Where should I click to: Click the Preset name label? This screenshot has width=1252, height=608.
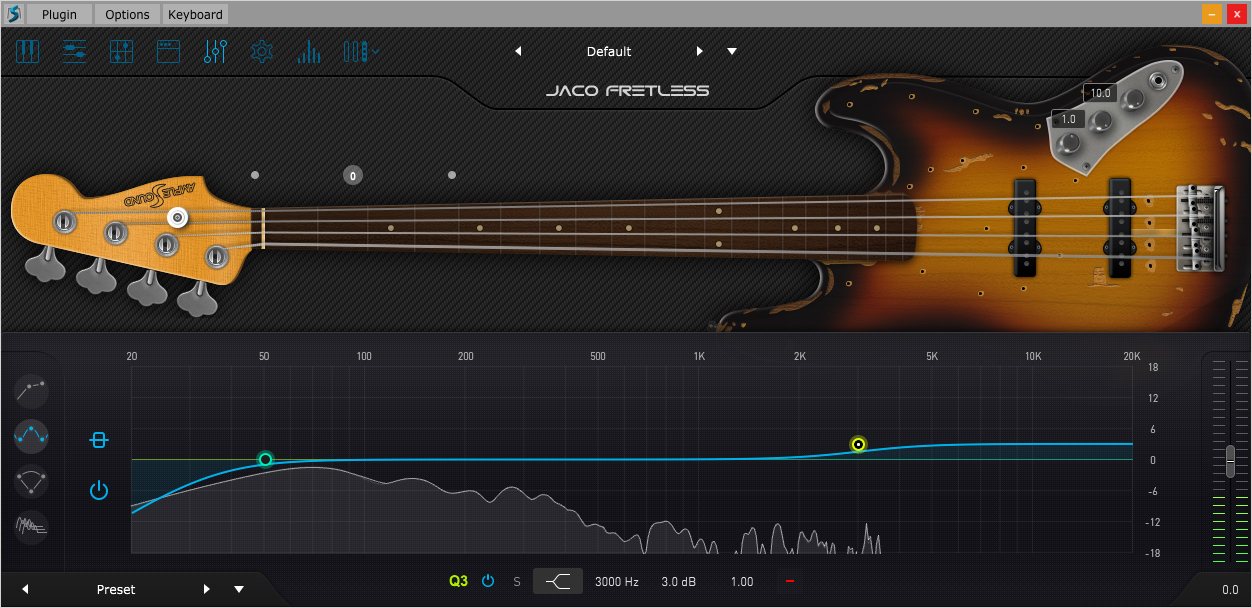click(x=116, y=589)
